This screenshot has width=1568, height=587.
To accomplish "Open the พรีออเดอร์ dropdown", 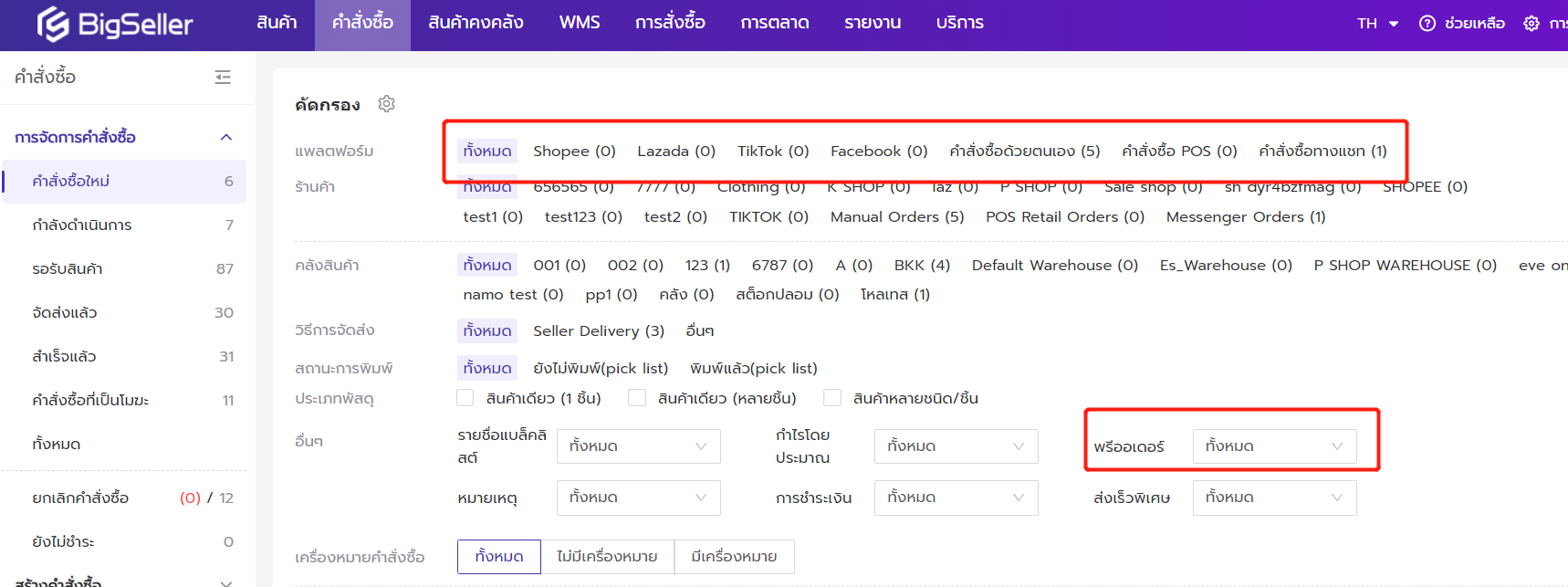I will 1273,446.
